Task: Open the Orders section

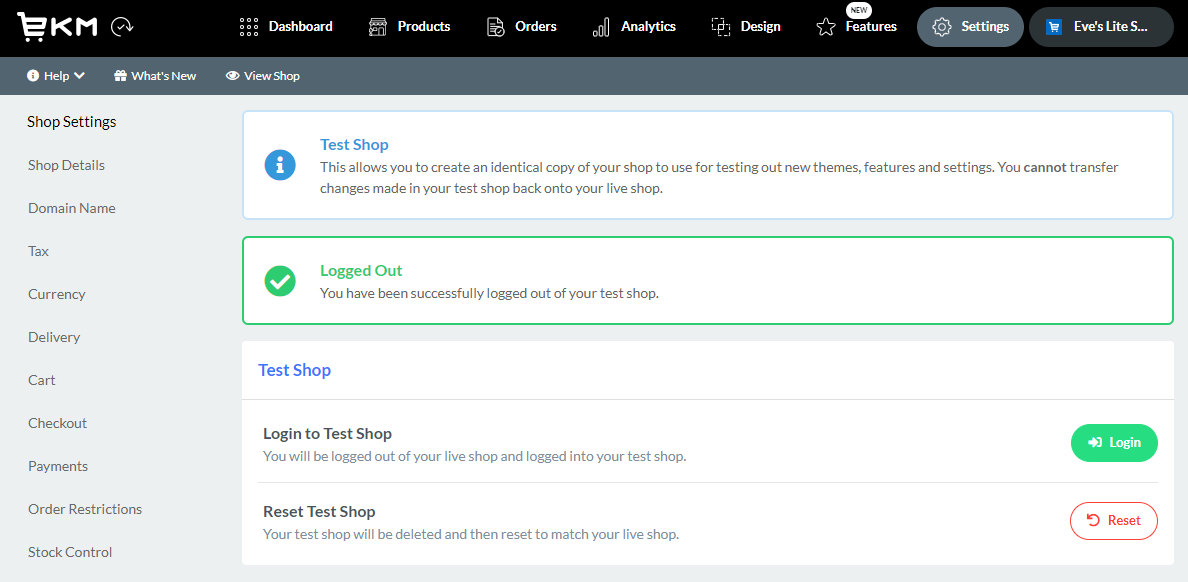Action: click(x=521, y=27)
